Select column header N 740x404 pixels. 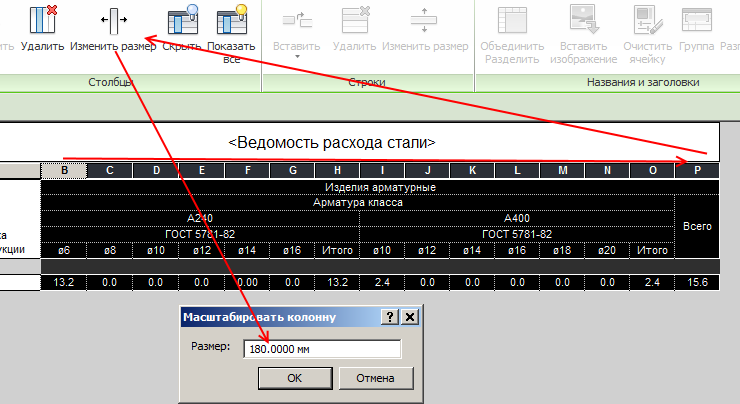coord(607,170)
